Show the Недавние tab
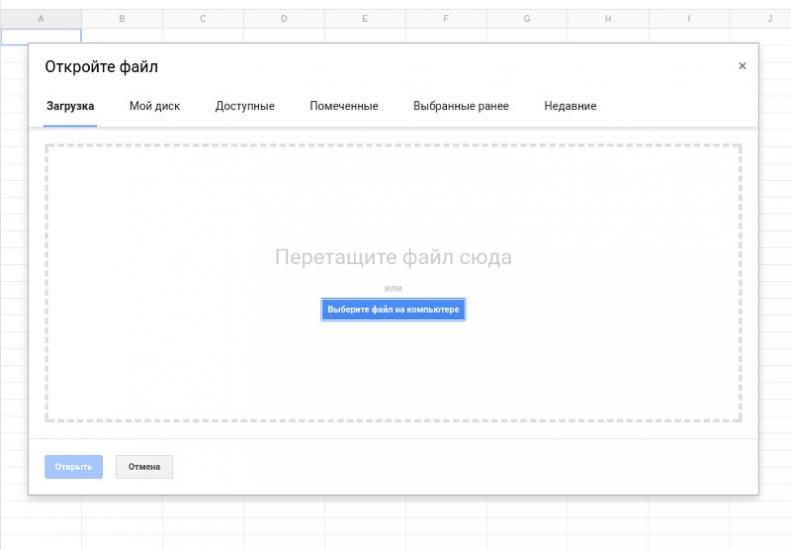 570,106
